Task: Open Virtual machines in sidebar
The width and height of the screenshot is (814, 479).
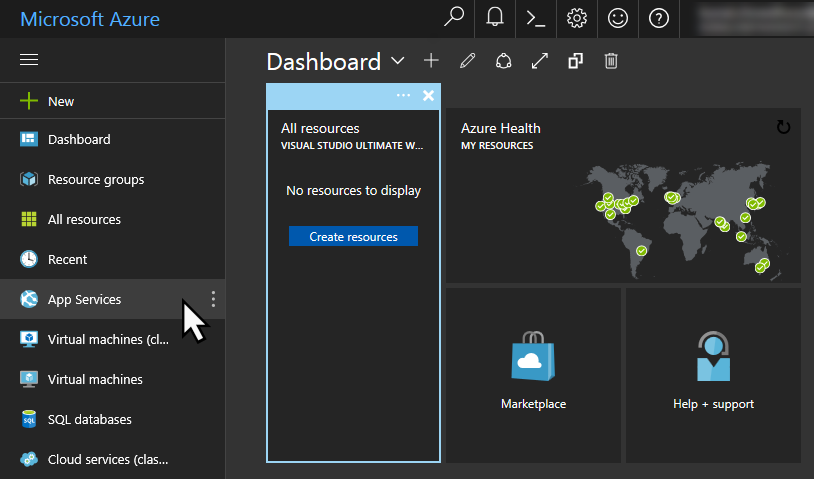Action: (113, 379)
